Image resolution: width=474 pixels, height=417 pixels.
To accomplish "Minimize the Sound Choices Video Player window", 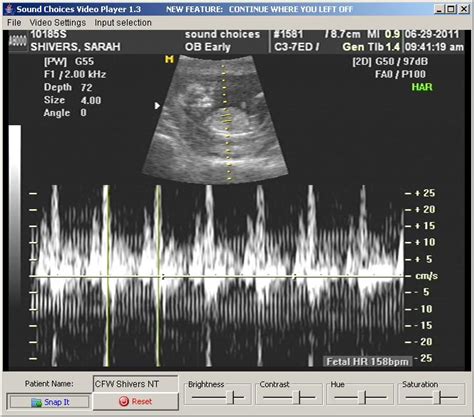I will [439, 9].
